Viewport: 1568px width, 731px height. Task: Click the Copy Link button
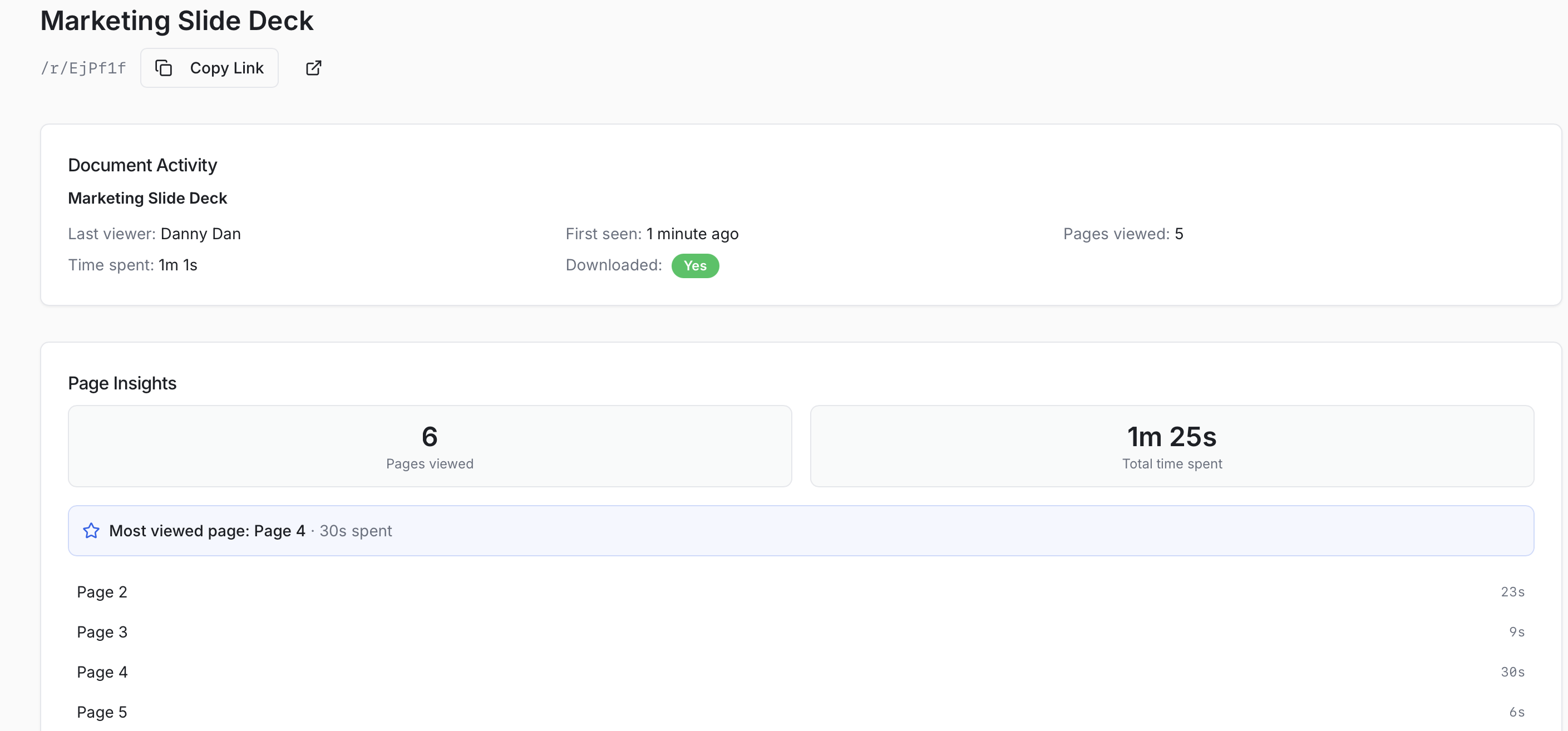pyautogui.click(x=209, y=67)
